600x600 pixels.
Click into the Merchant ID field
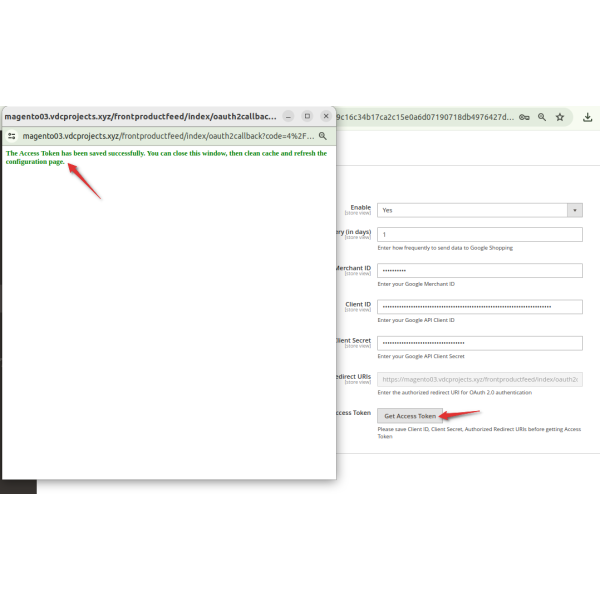pyautogui.click(x=479, y=271)
